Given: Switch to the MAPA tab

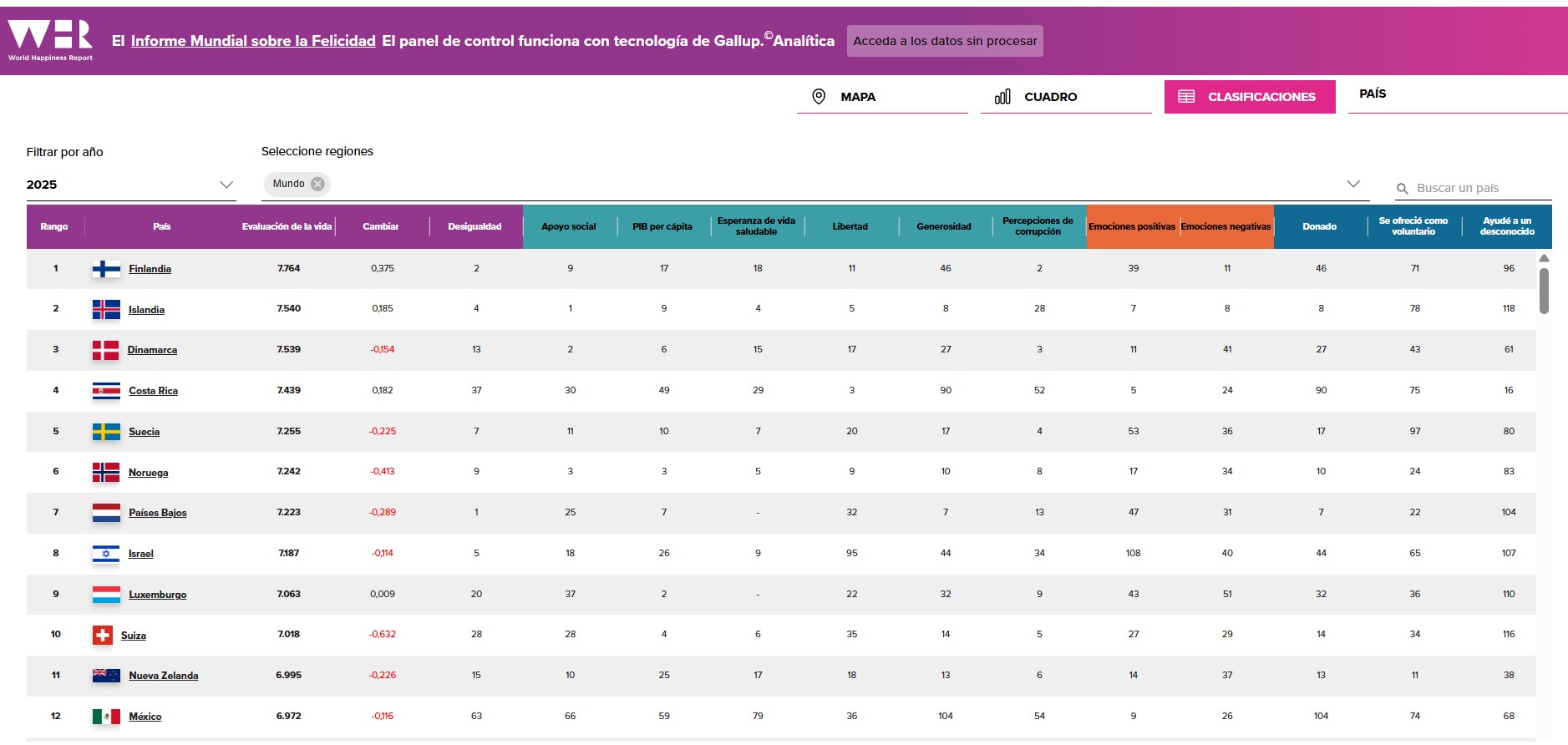Looking at the screenshot, I should click(x=882, y=97).
